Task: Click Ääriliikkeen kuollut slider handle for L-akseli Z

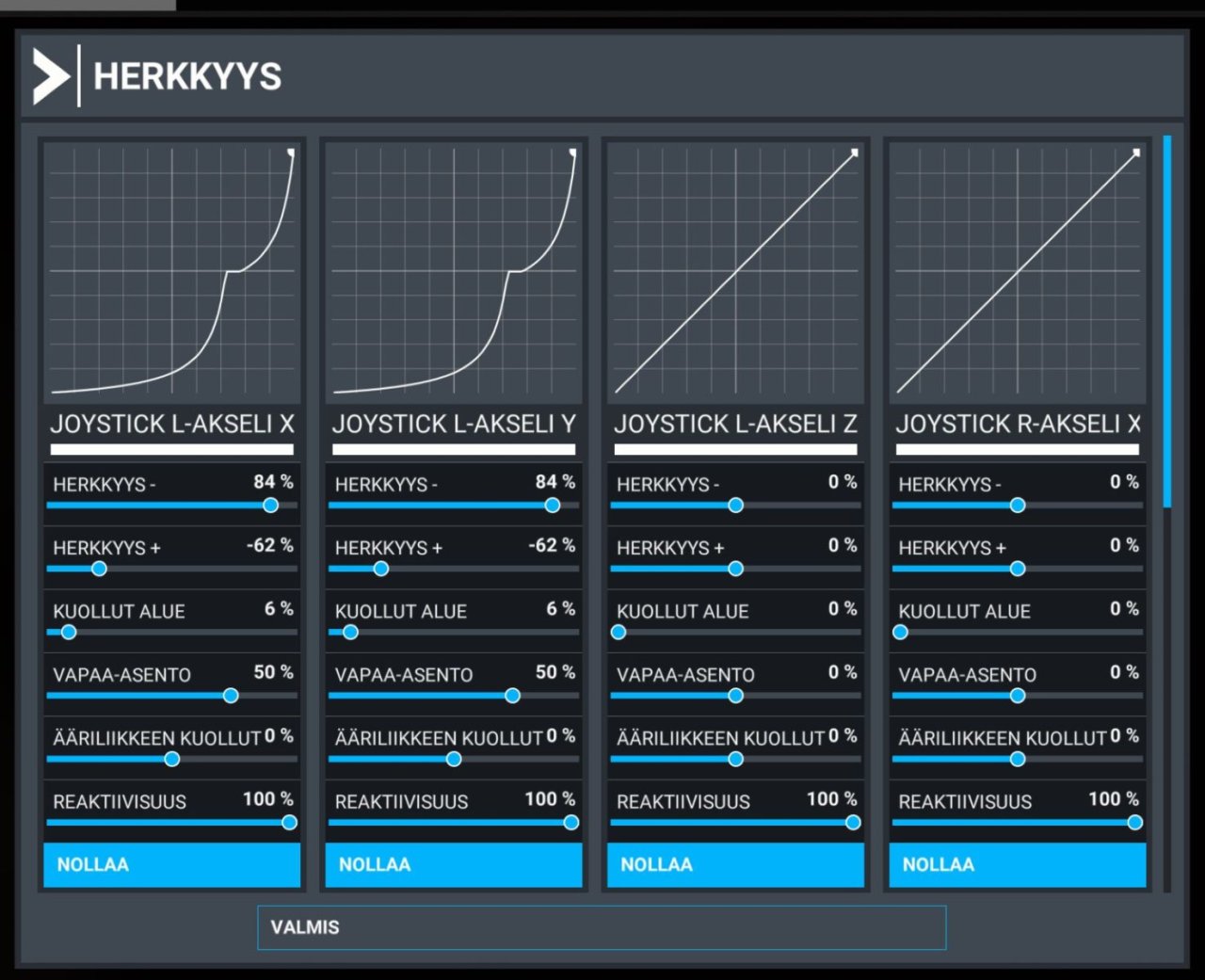Action: pos(736,759)
